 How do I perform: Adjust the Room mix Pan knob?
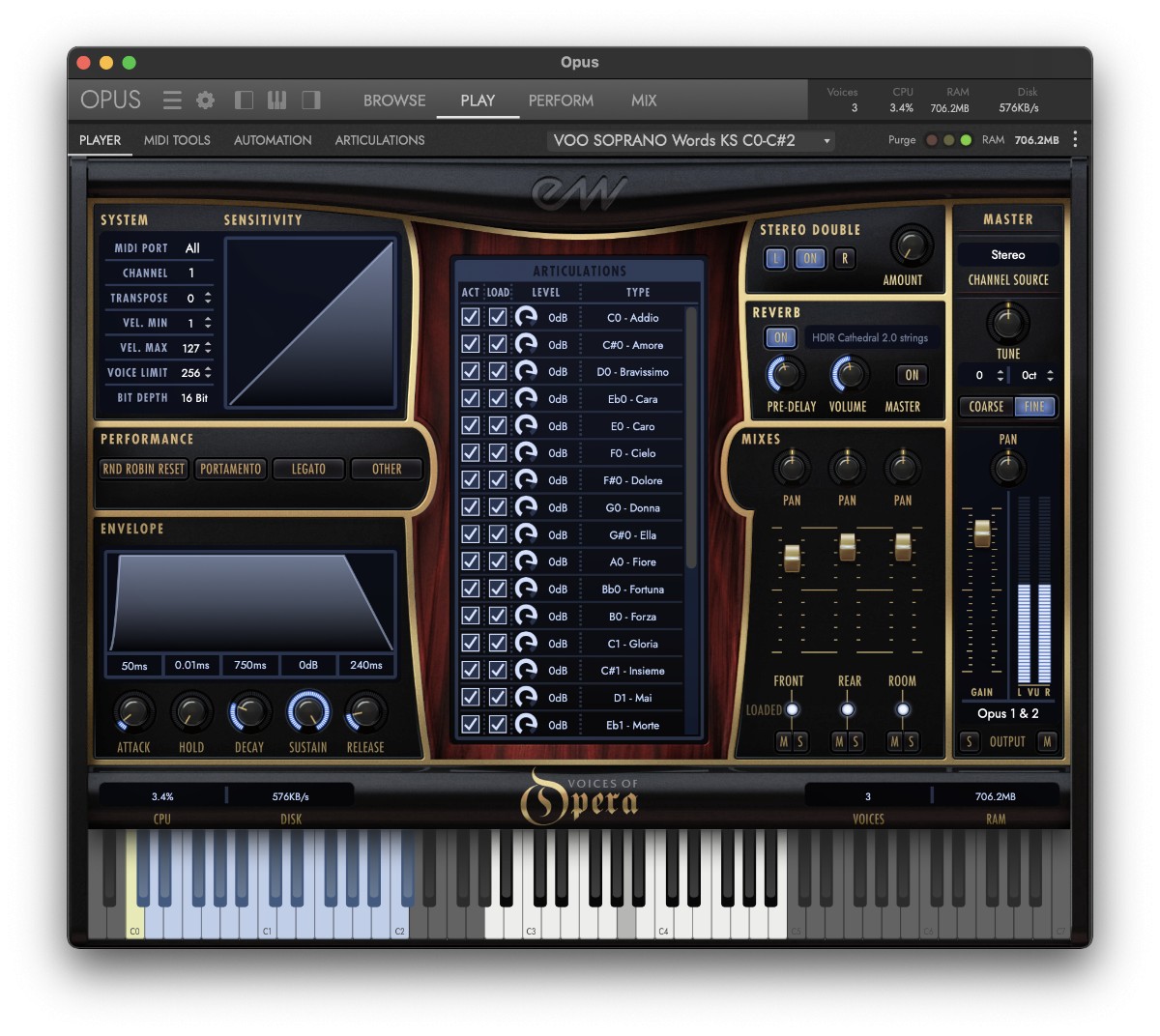[902, 468]
